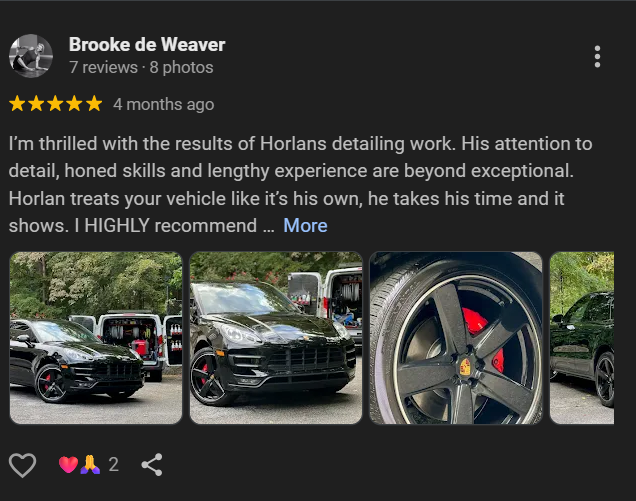
Task: View the reaction count of 2
Action: (114, 464)
